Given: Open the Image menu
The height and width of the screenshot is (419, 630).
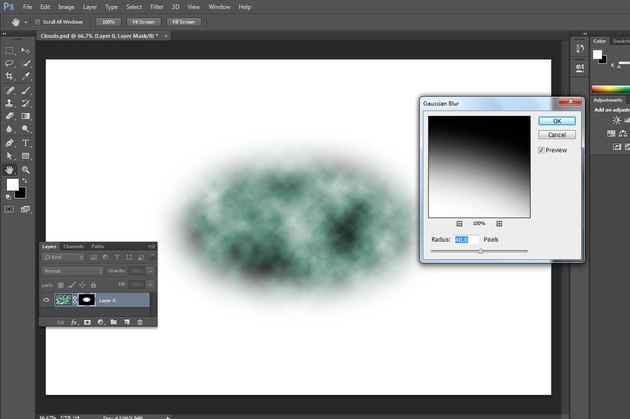Looking at the screenshot, I should tap(66, 7).
